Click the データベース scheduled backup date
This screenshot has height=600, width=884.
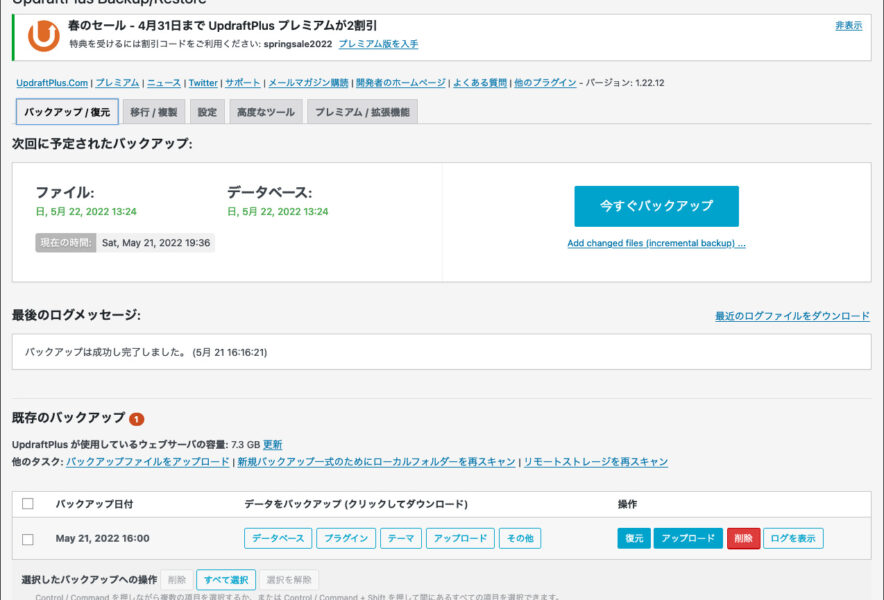point(277,211)
